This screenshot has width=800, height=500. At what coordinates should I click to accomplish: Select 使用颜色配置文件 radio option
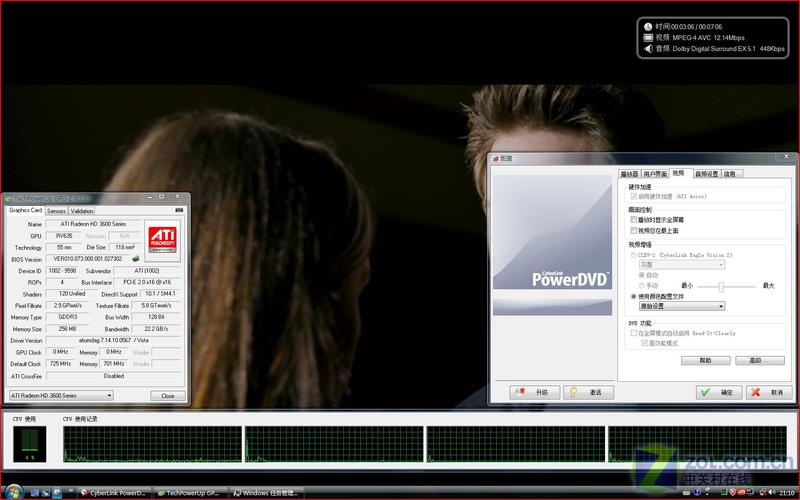pos(633,296)
